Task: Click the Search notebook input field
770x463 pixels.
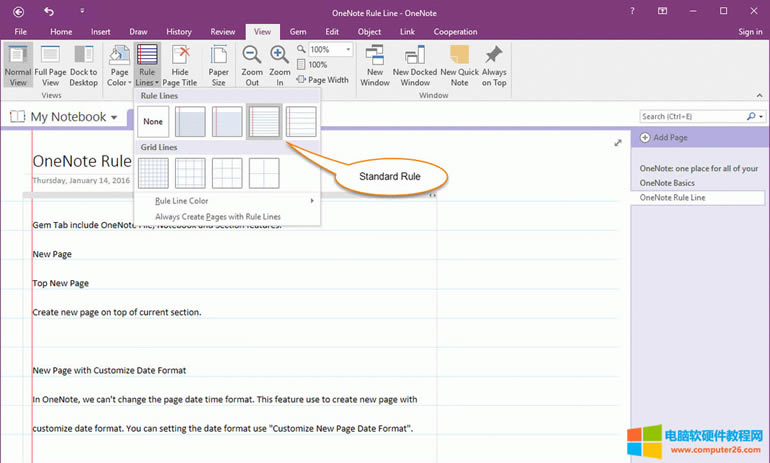Action: point(690,117)
